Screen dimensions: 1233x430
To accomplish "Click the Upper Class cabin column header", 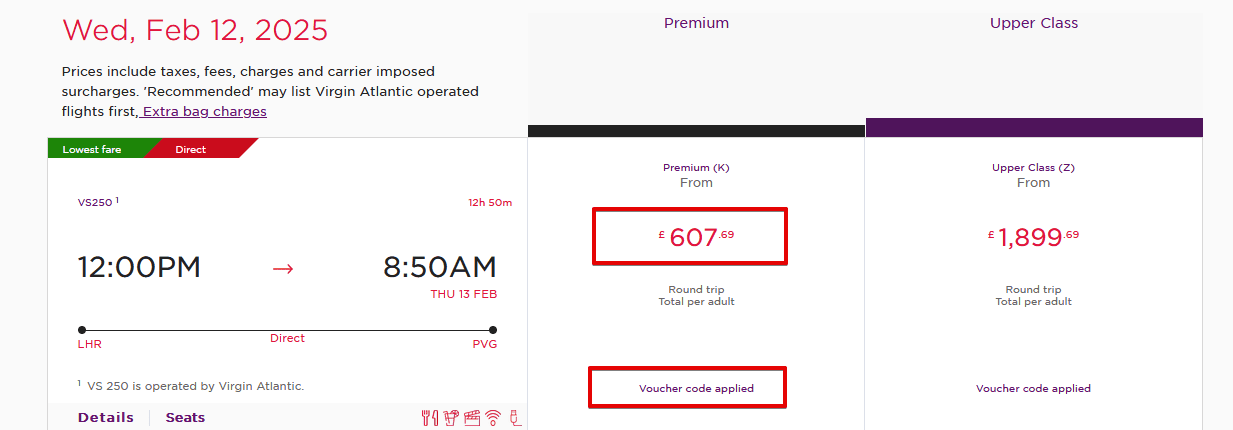I will (x=1033, y=23).
